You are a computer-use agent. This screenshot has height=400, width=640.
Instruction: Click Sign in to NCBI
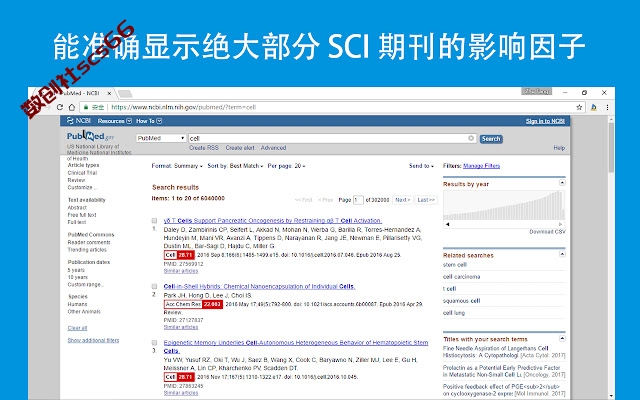click(545, 121)
